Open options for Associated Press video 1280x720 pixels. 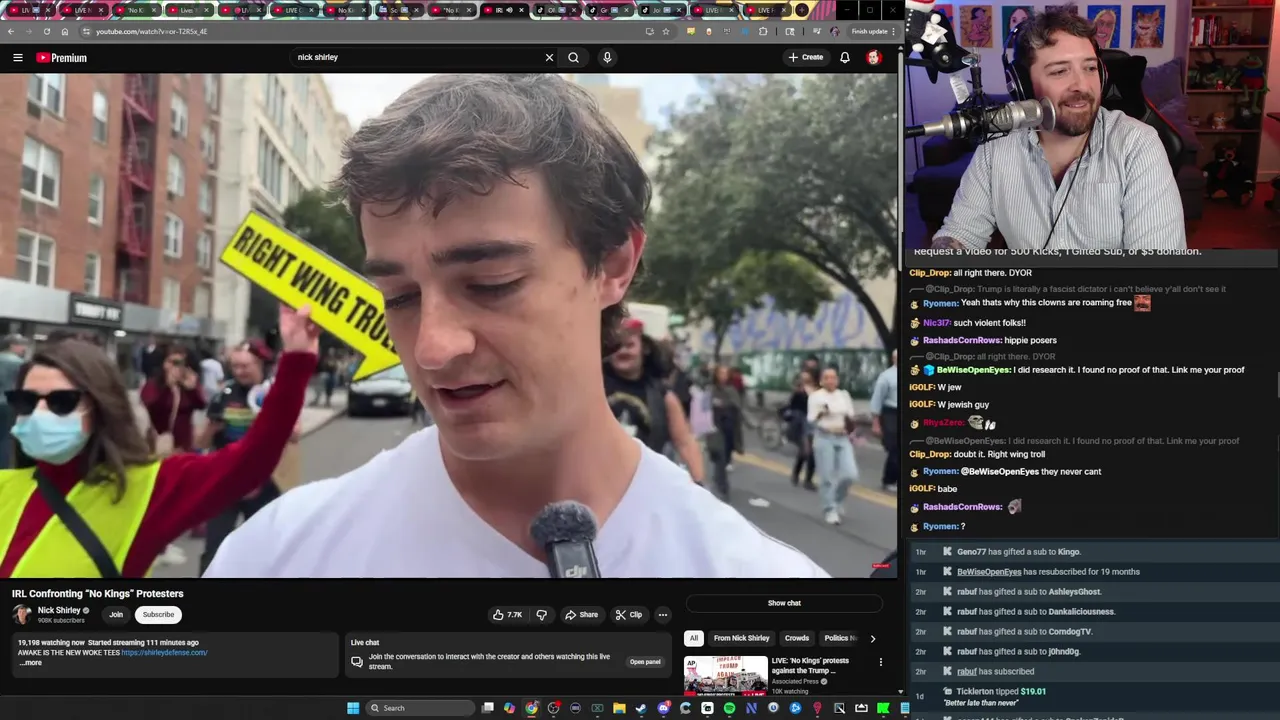(881, 662)
